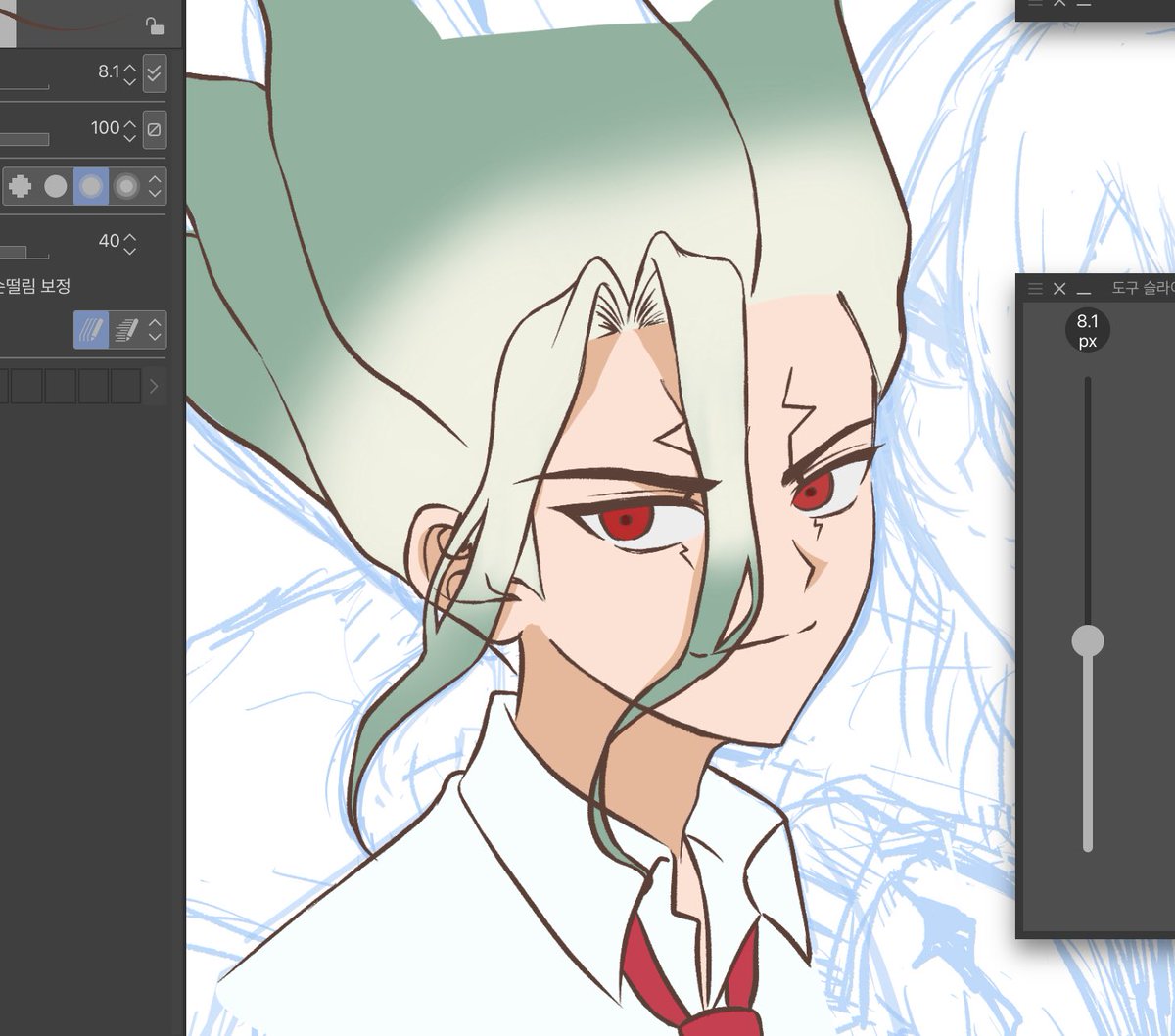Click the 손떨림 보정 label

(x=35, y=286)
